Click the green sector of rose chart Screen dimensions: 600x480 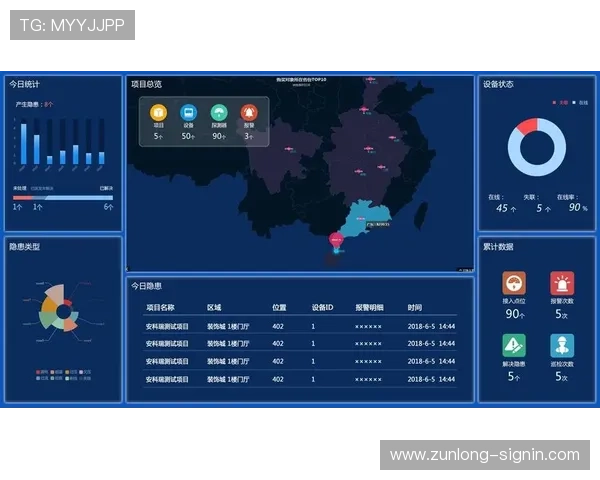[47, 319]
